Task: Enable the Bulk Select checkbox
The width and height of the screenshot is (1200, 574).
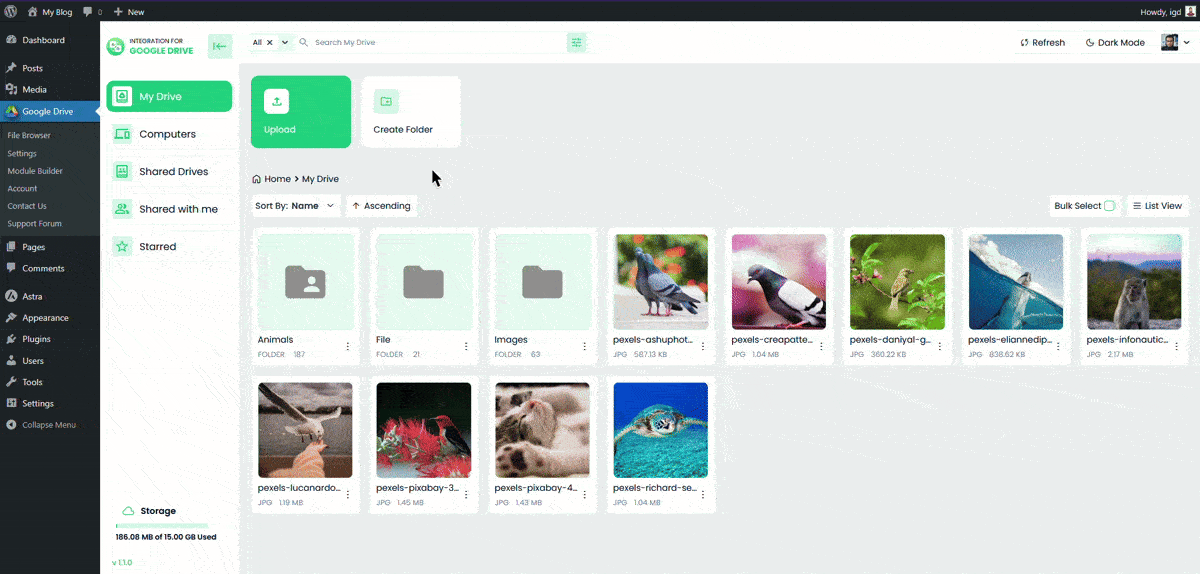Action: tap(1109, 206)
